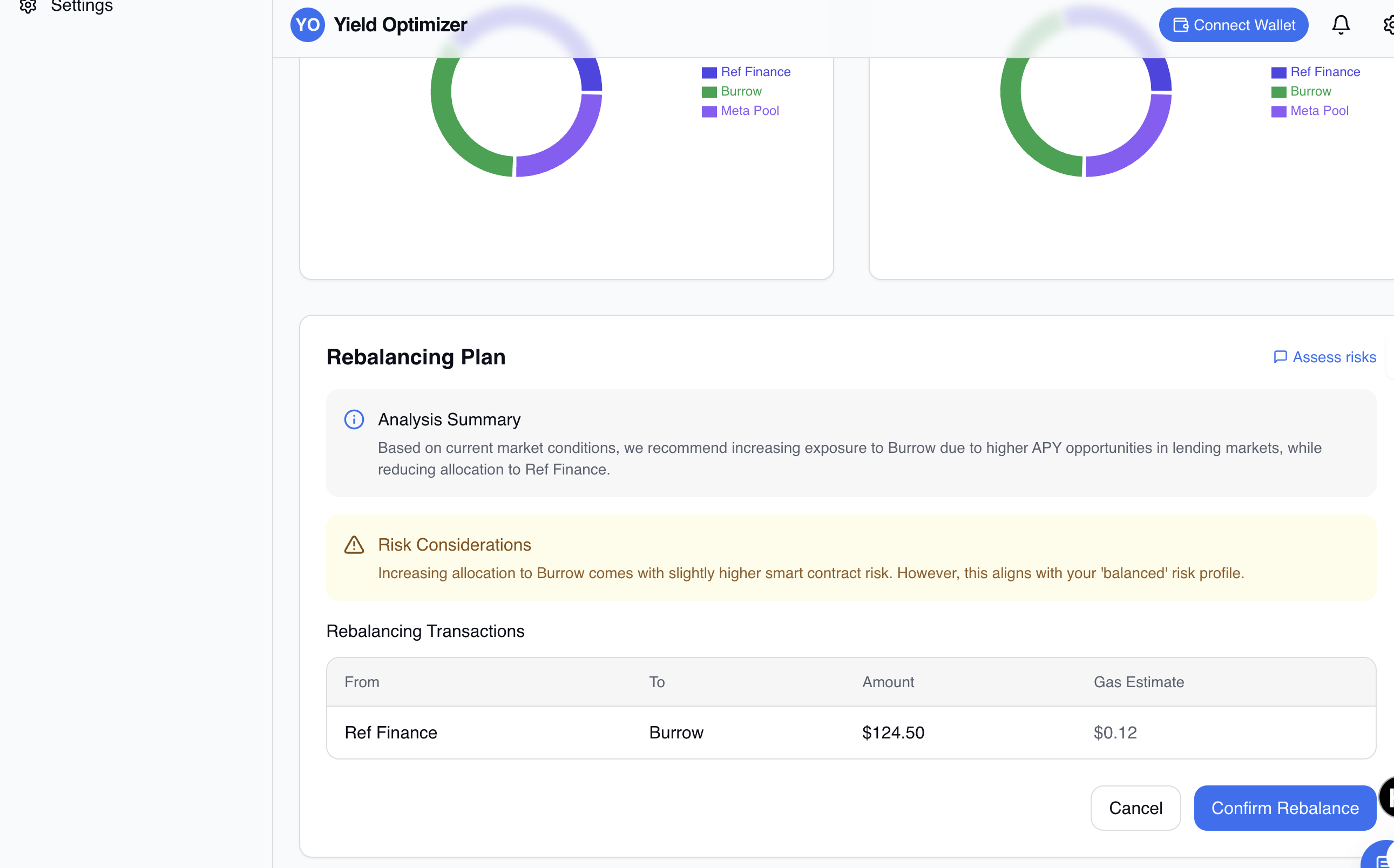
Task: Click the top-right header gear icon
Action: (x=1388, y=25)
